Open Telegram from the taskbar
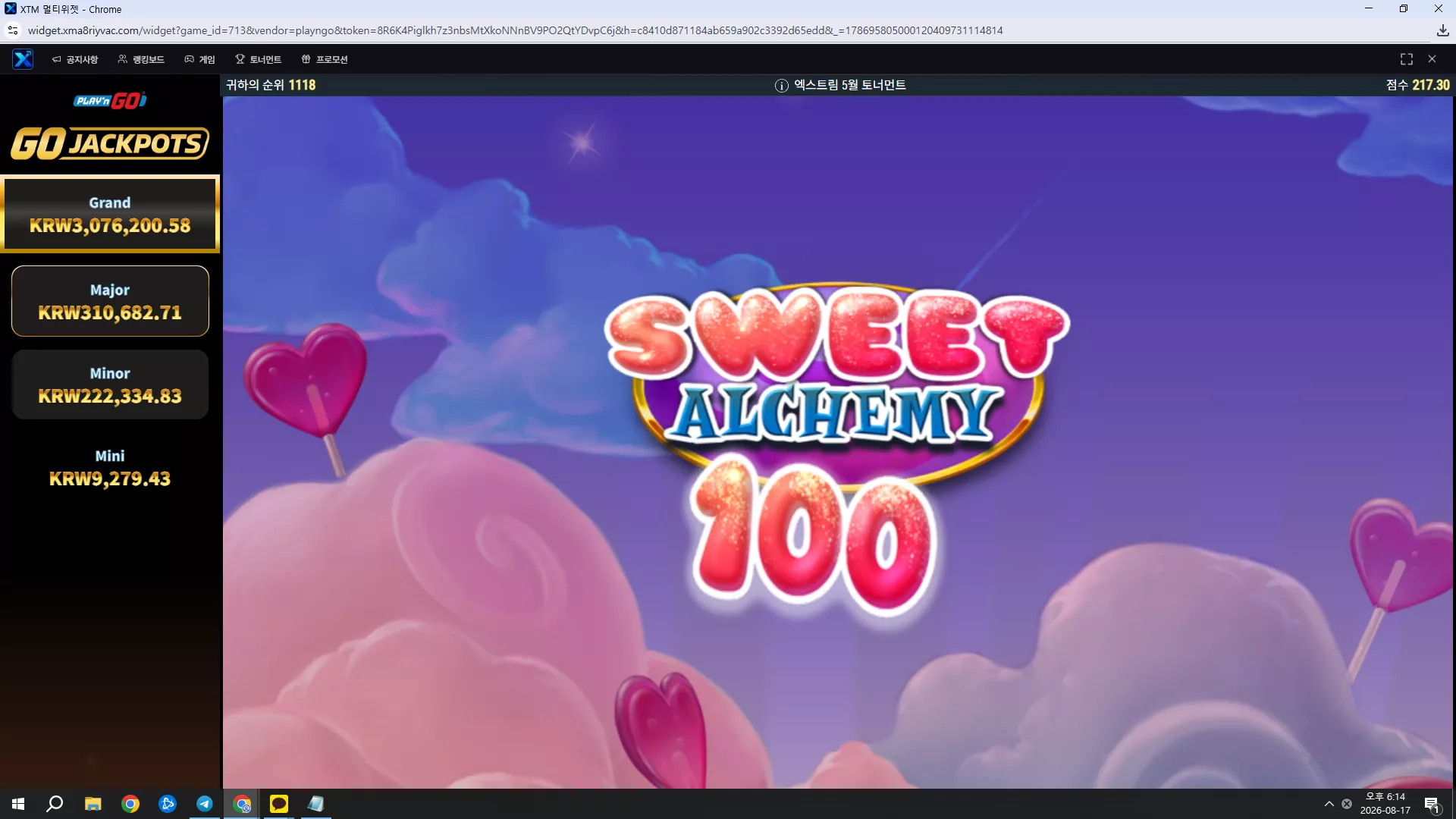This screenshot has width=1456, height=819. pyautogui.click(x=205, y=804)
